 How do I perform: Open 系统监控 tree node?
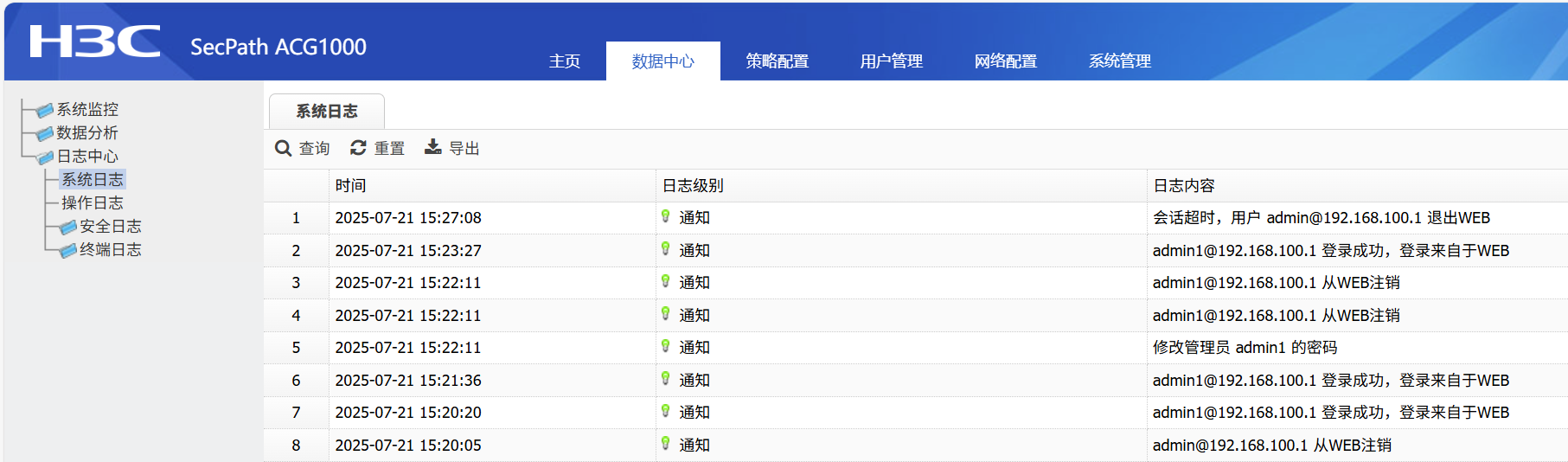[x=87, y=110]
